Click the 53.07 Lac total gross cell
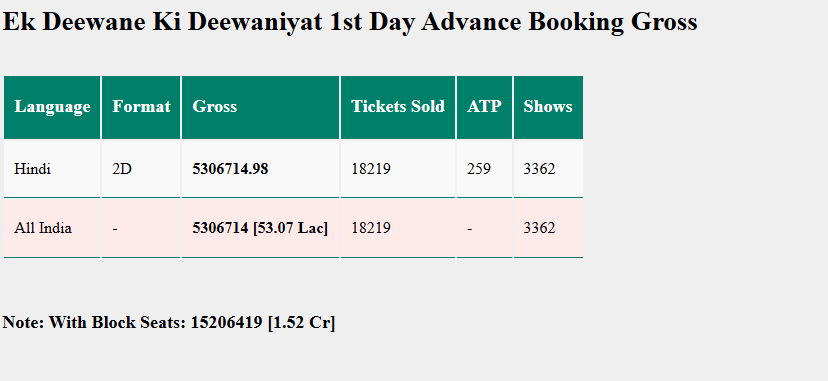 [260, 228]
